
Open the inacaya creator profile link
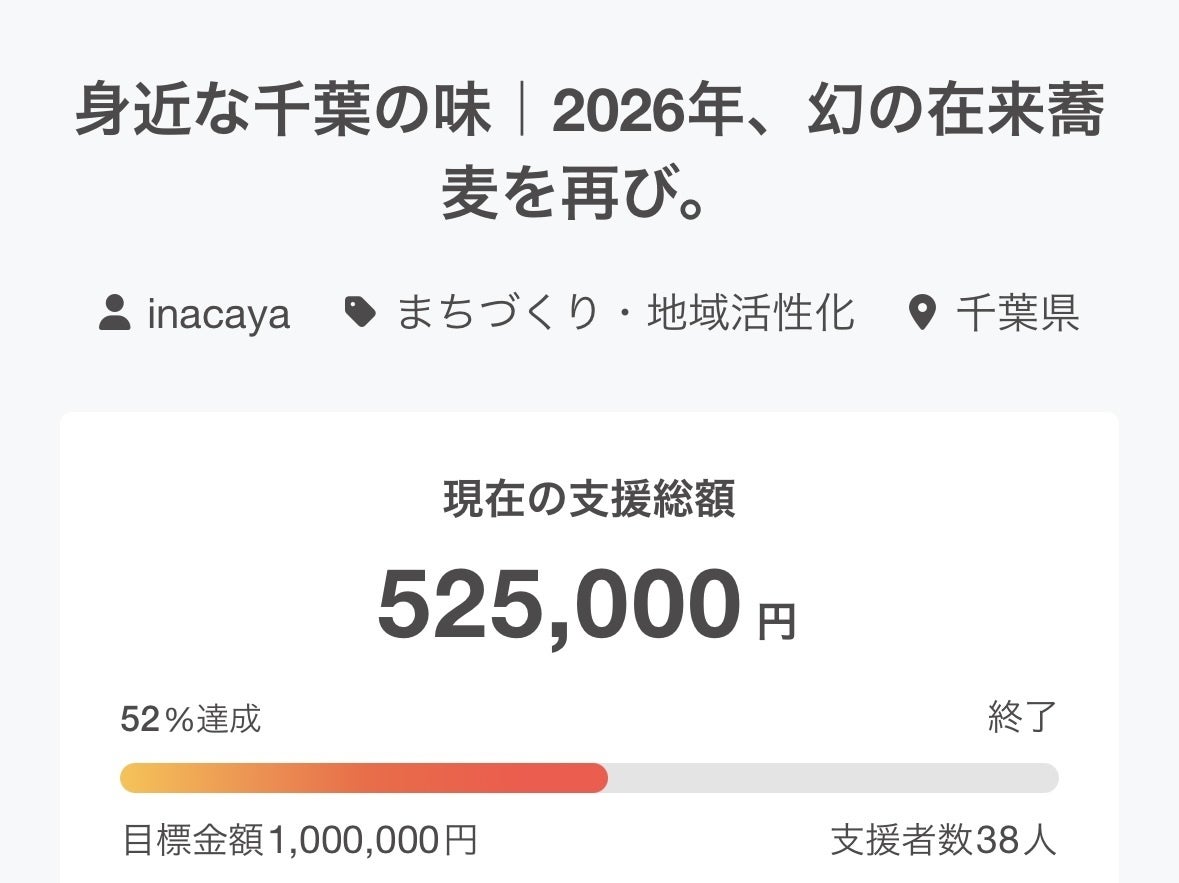pos(218,314)
